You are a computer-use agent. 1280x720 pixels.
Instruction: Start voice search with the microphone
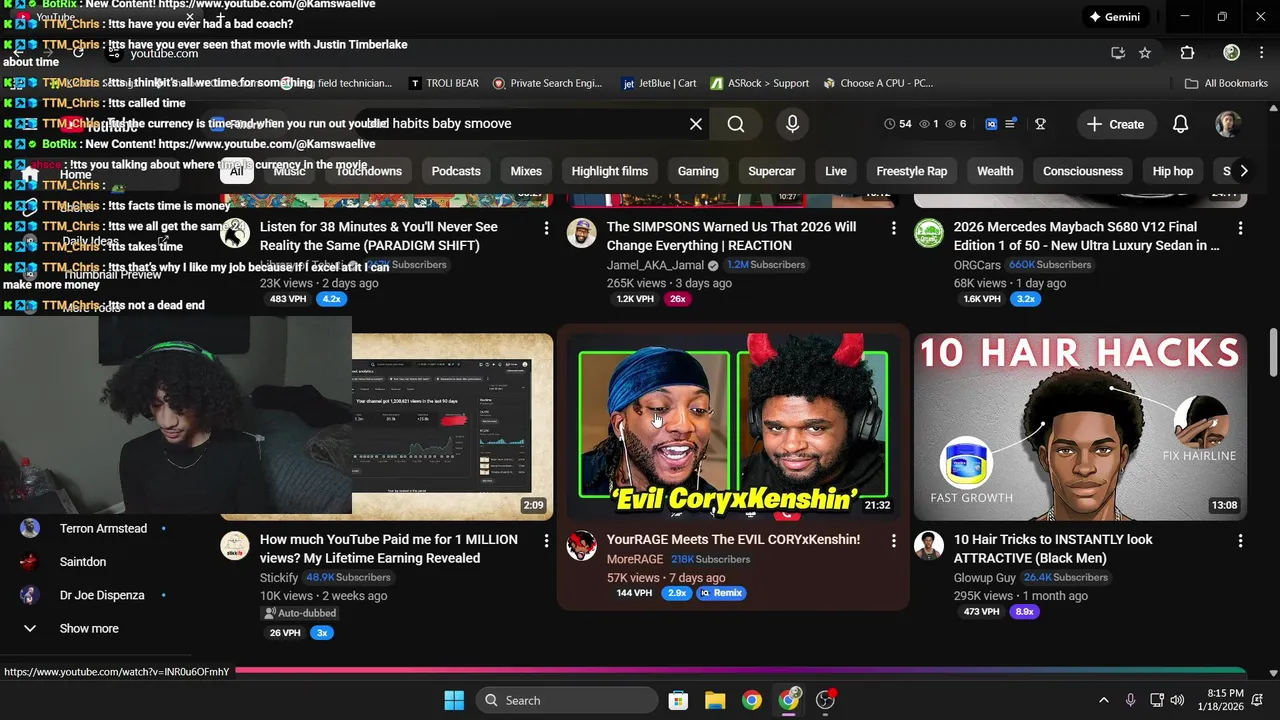point(792,124)
